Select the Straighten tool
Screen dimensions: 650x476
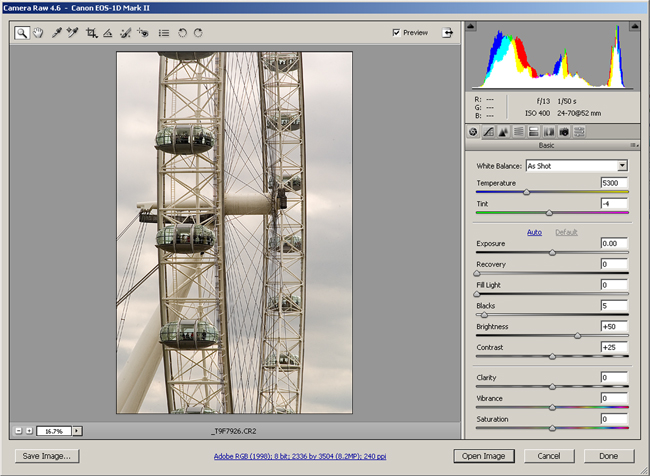coord(108,33)
